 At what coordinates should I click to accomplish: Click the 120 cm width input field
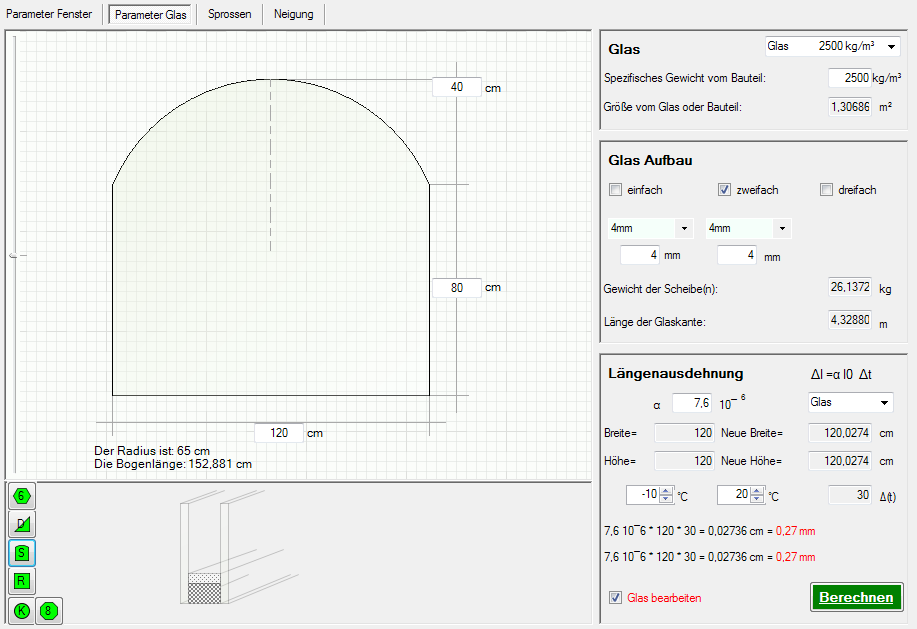pos(279,433)
